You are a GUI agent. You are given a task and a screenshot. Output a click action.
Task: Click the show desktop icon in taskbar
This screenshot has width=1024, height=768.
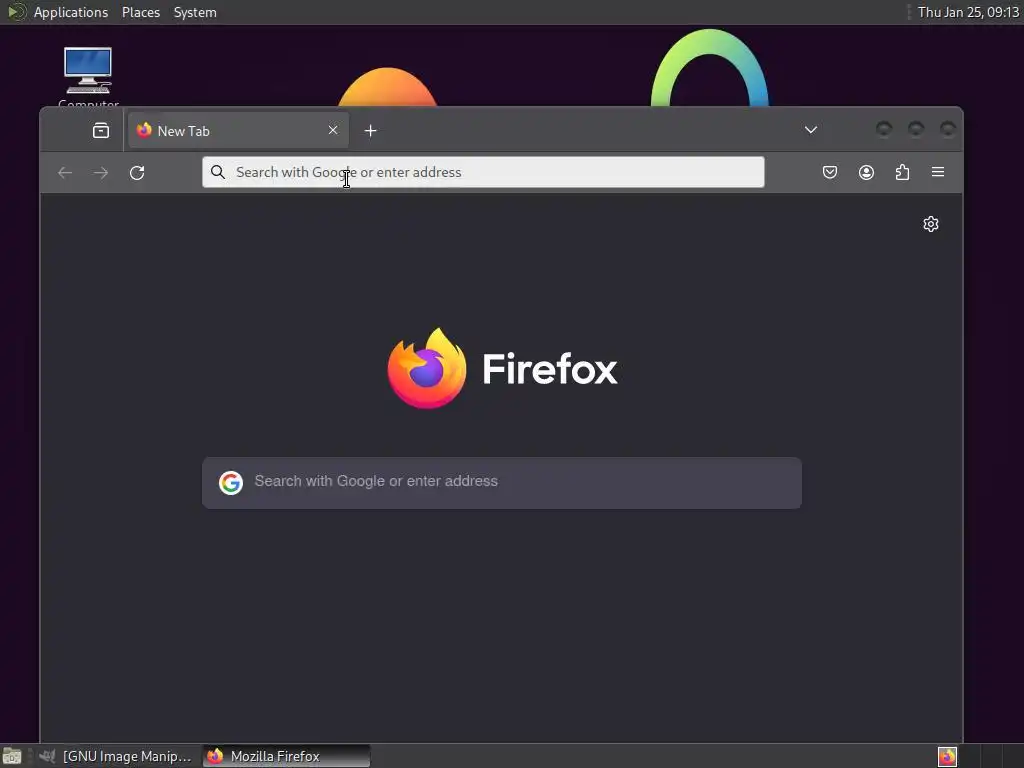[x=12, y=756]
